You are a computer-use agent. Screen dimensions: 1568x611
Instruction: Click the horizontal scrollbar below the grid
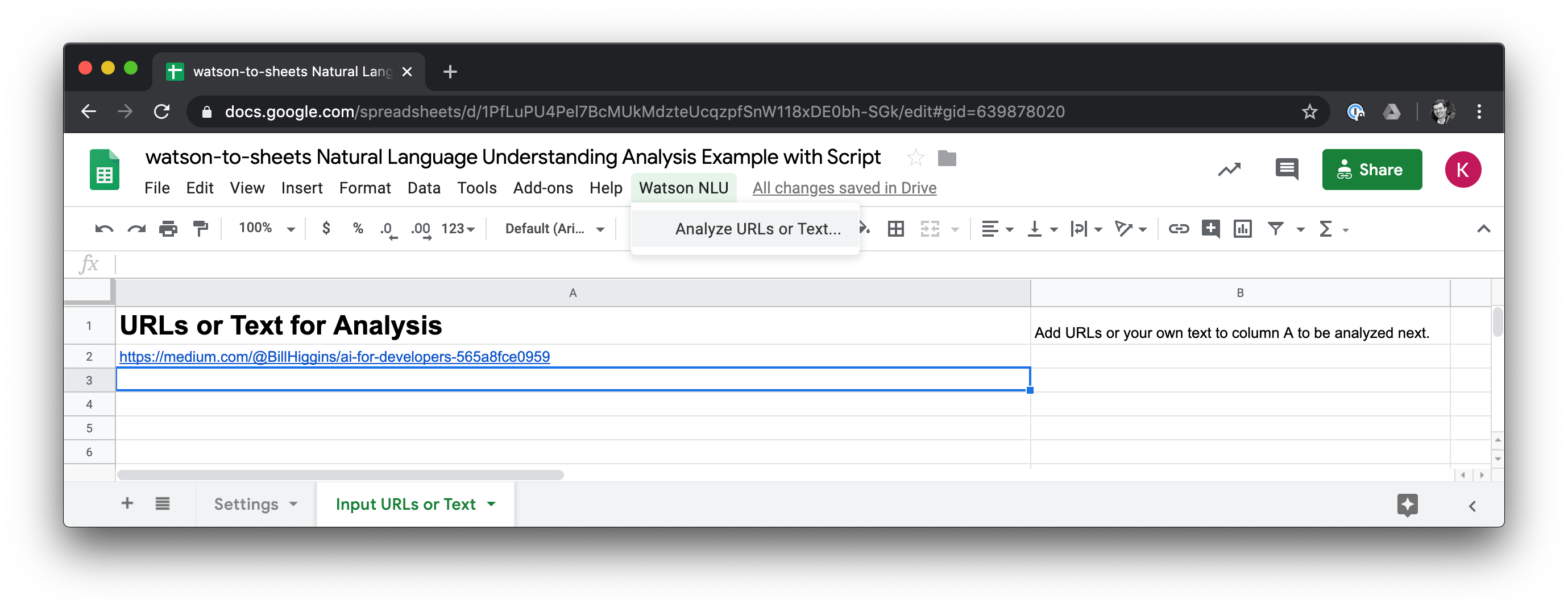340,474
